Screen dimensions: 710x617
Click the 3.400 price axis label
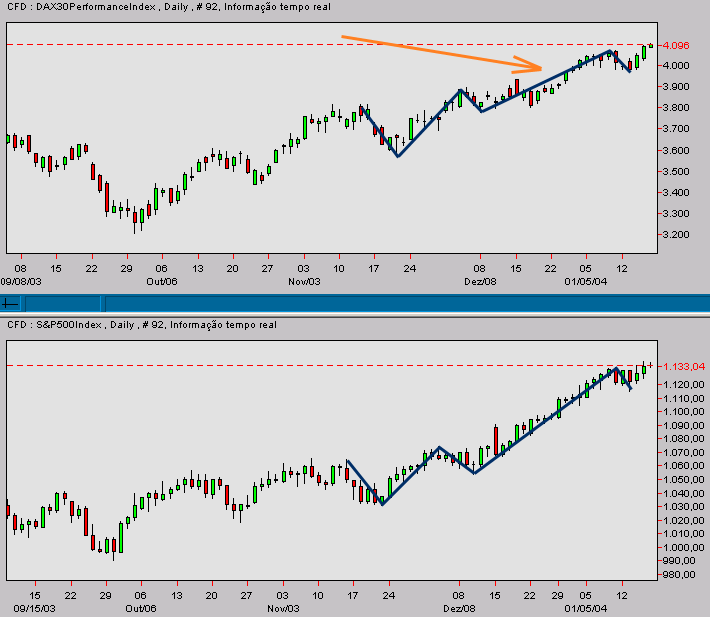point(676,192)
